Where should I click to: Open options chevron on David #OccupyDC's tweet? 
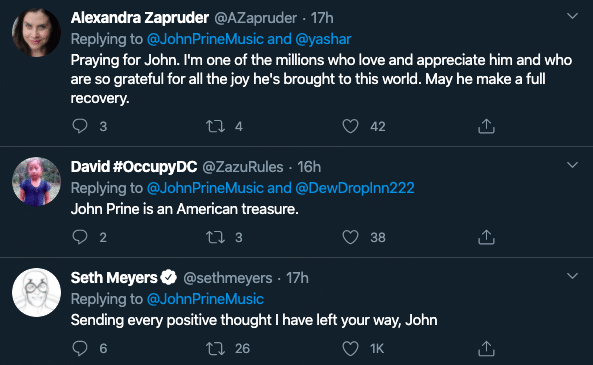(573, 165)
